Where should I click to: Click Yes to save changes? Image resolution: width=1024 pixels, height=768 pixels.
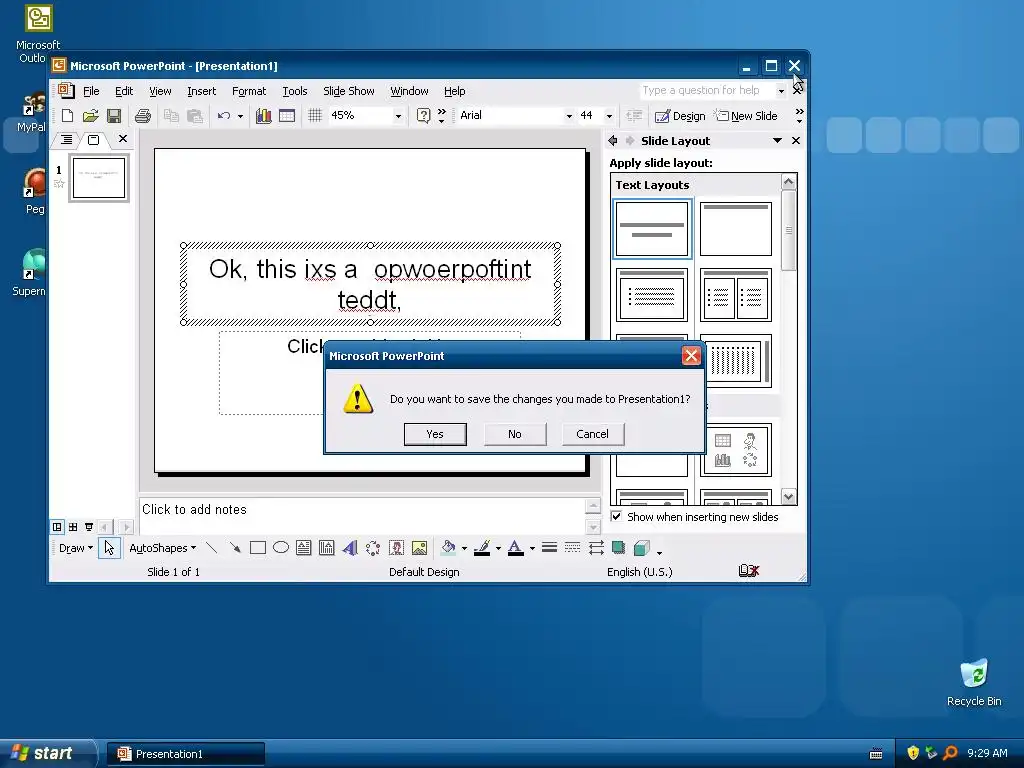435,434
